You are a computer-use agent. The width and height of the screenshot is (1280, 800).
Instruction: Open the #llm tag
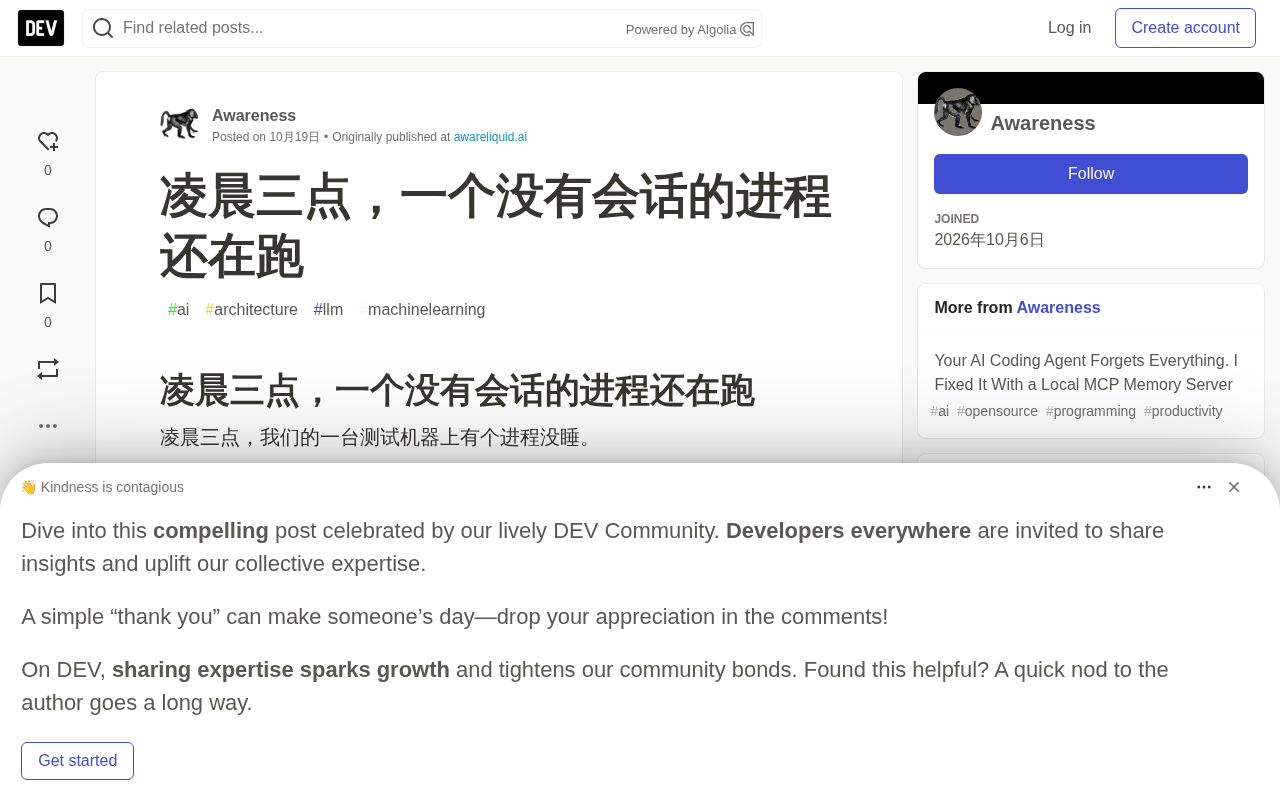tap(328, 310)
